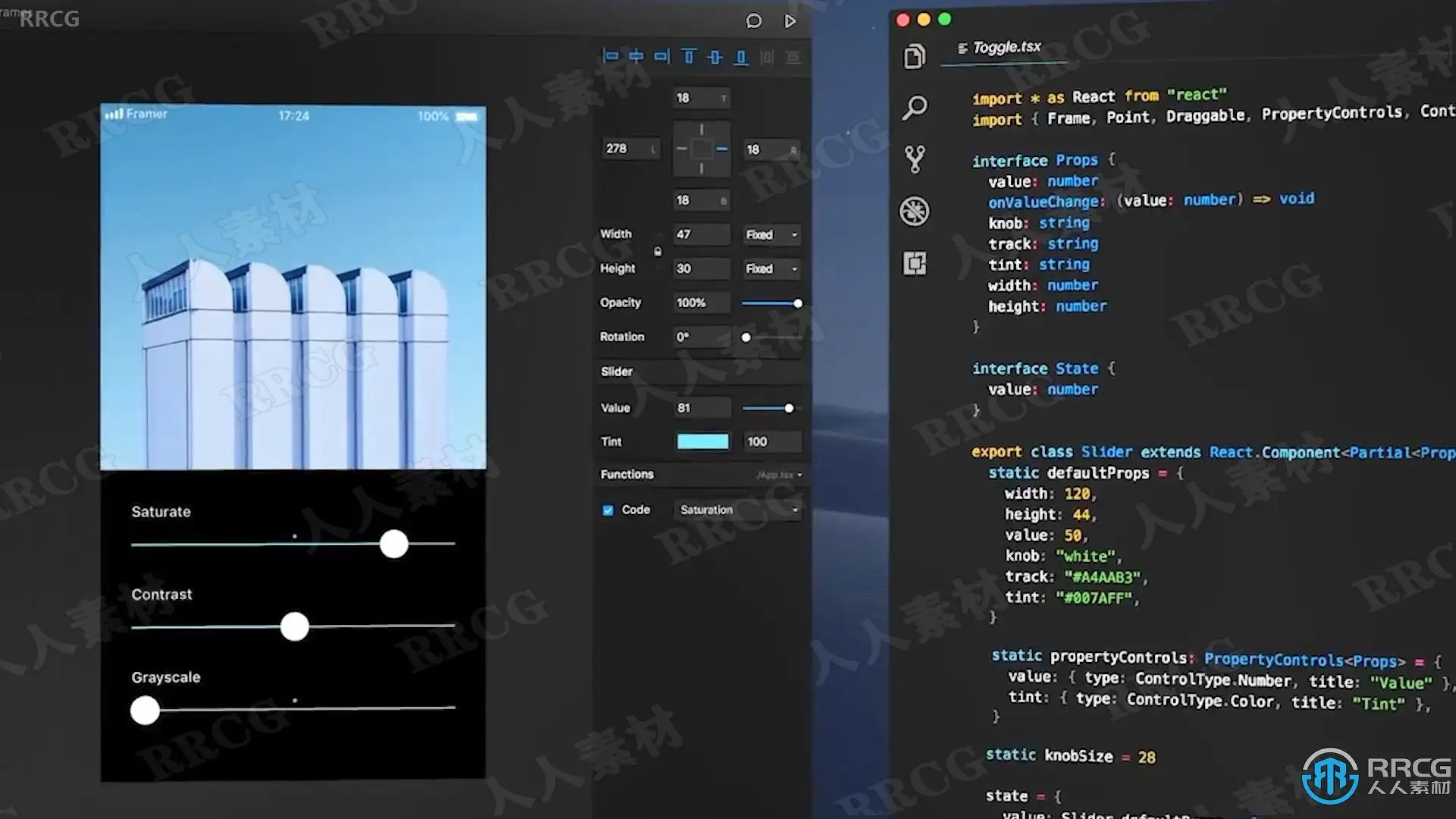Open the Source Control branch icon
The image size is (1456, 819).
point(915,159)
